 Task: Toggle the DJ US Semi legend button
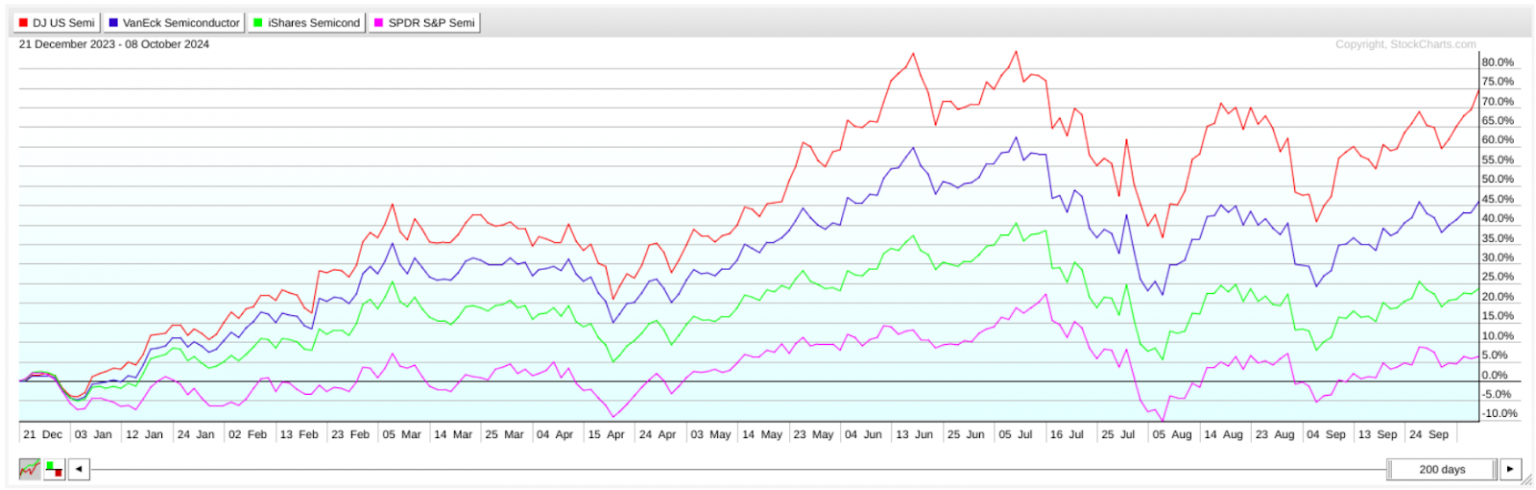(x=56, y=23)
